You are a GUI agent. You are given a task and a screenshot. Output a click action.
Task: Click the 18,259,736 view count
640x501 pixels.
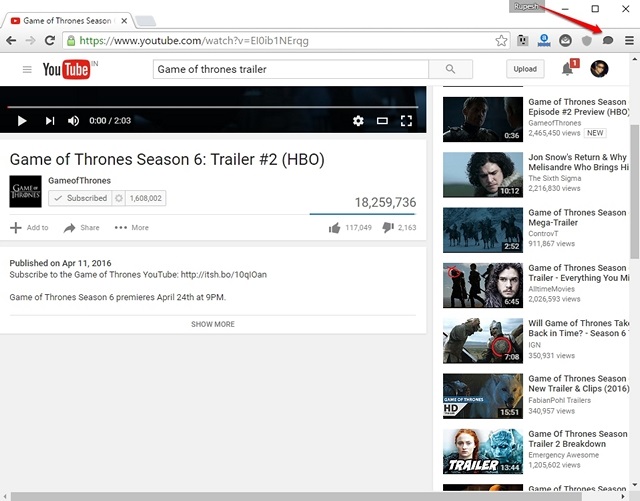tap(385, 202)
